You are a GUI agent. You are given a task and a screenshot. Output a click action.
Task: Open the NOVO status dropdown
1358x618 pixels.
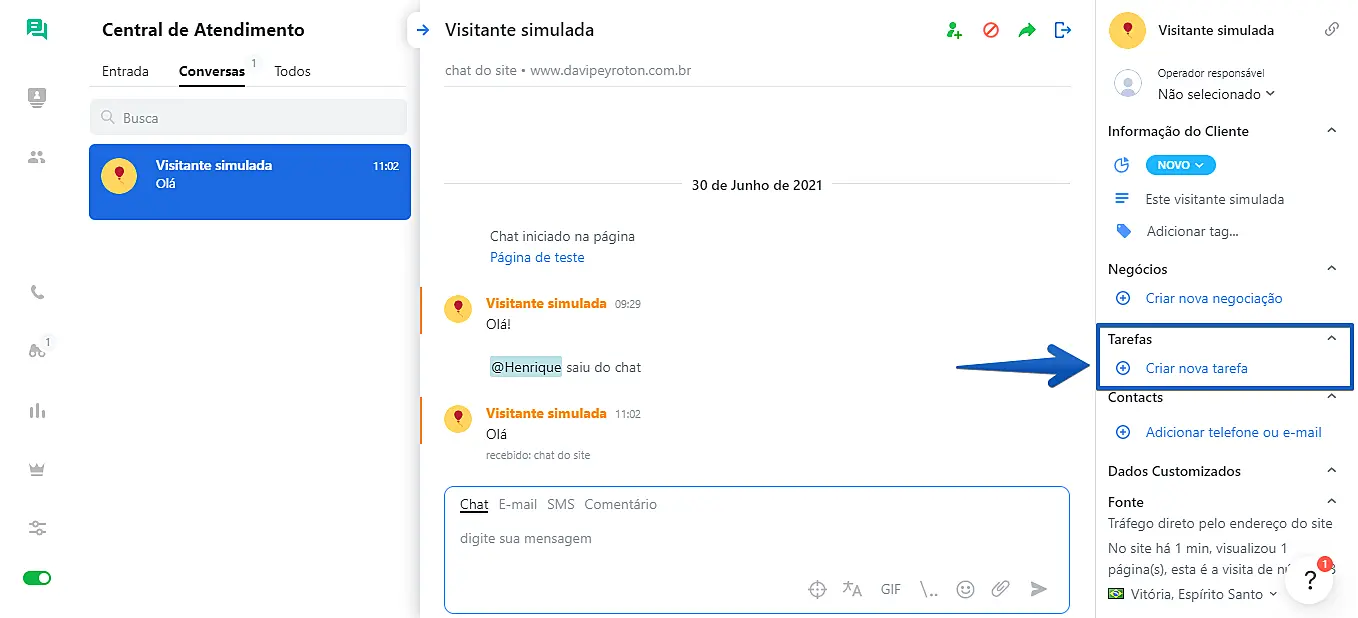coord(1181,165)
